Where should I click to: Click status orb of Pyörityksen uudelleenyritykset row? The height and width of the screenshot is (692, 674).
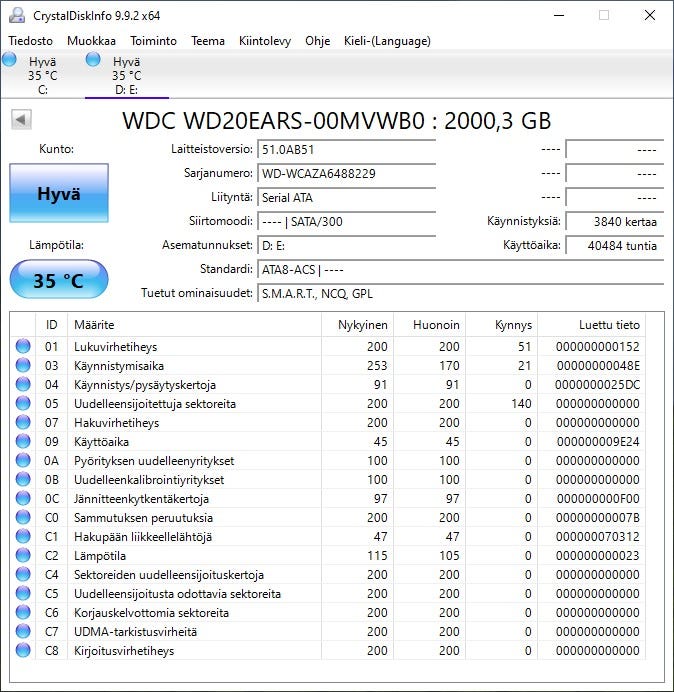tap(23, 460)
